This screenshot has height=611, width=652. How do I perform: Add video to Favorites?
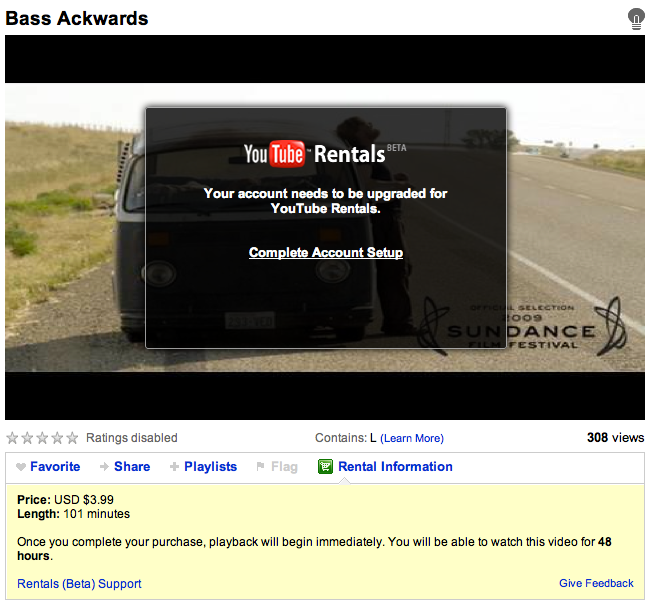(55, 467)
